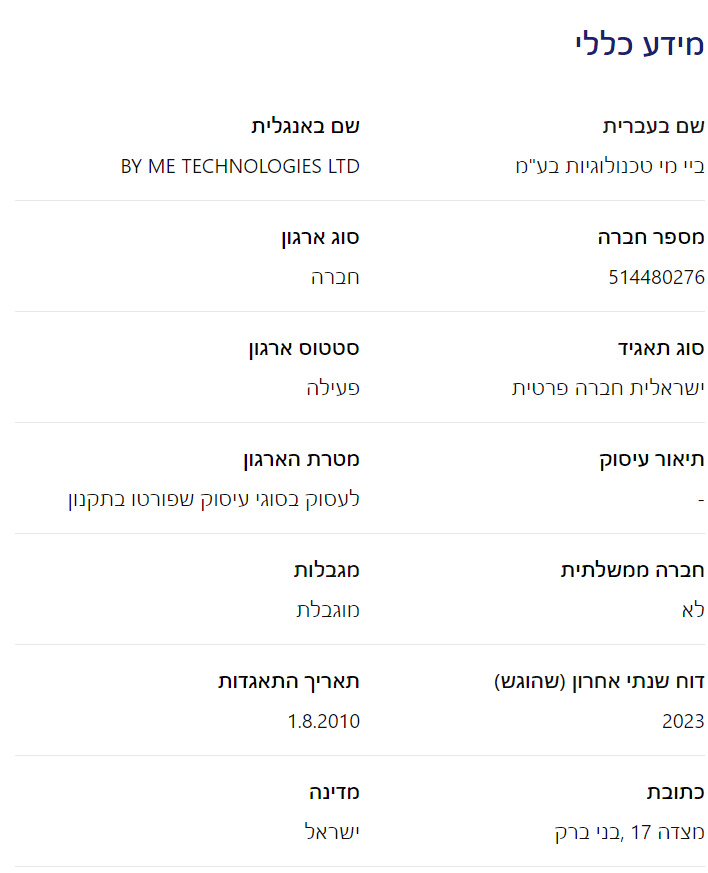
Task: Click incorporation date 1.8.2010
Action: [x=324, y=722]
